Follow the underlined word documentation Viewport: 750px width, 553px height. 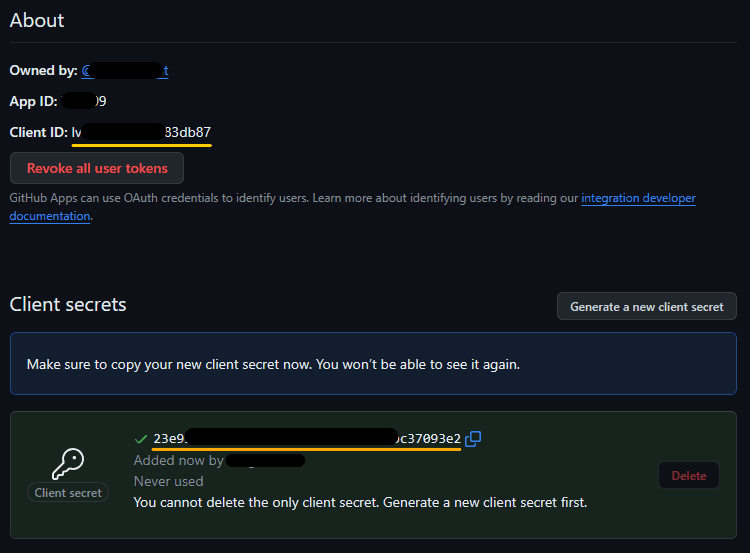point(50,216)
